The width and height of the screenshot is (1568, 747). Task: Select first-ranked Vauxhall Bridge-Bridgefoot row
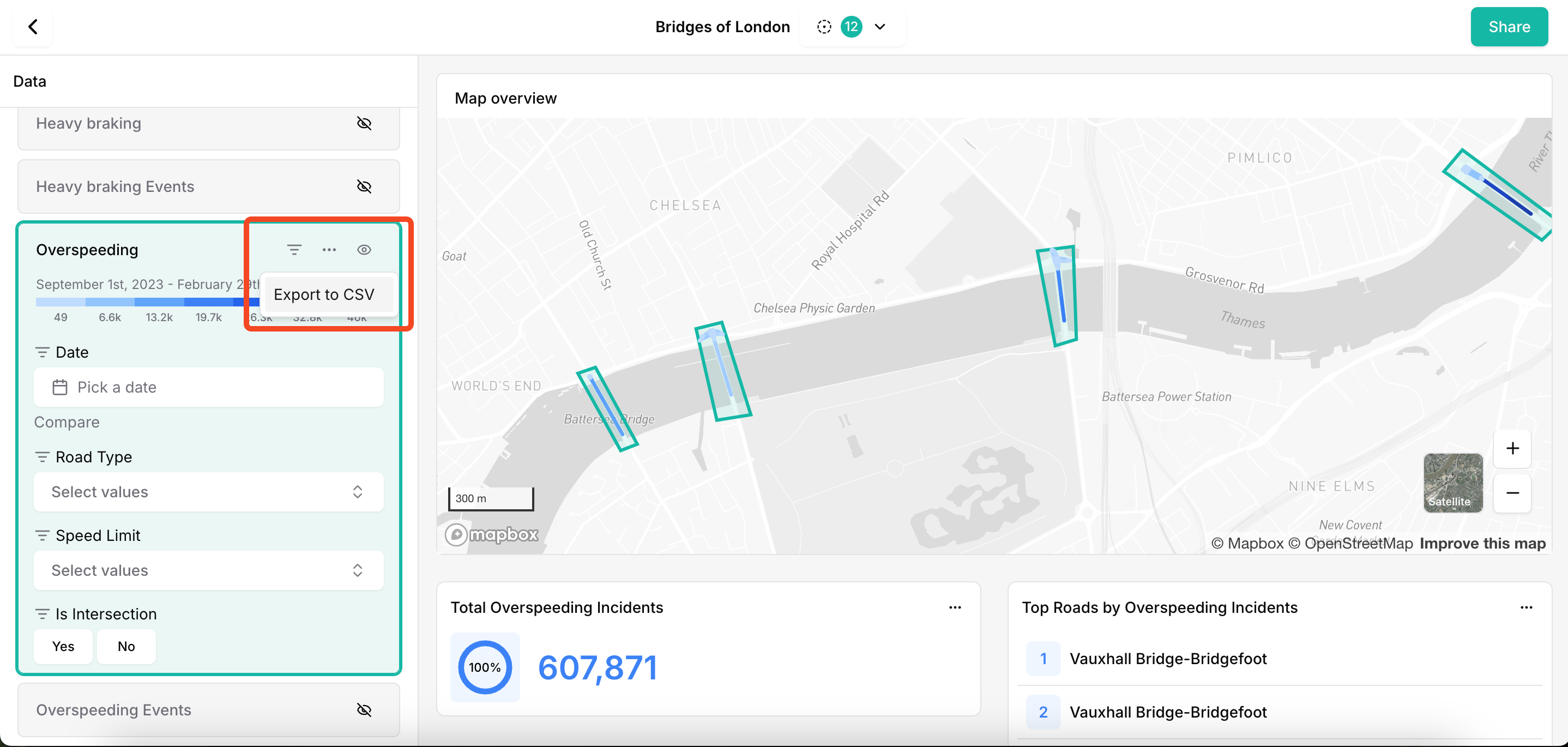pyautogui.click(x=1280, y=659)
